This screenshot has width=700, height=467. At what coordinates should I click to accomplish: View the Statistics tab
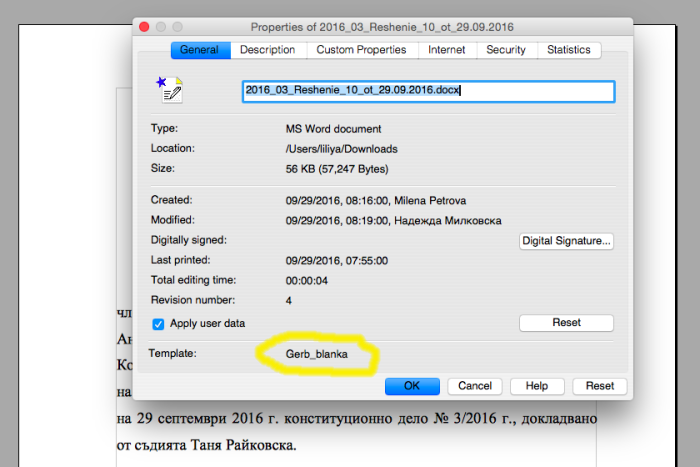568,50
